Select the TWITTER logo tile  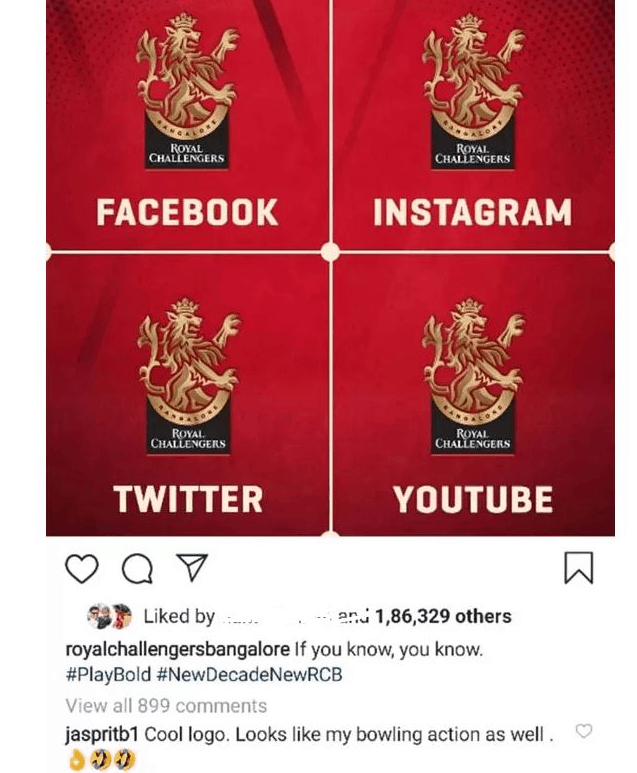[187, 394]
